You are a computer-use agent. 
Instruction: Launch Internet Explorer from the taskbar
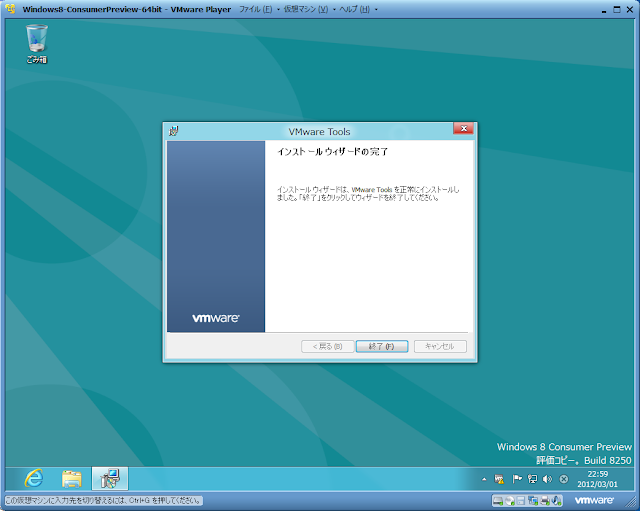(34, 478)
